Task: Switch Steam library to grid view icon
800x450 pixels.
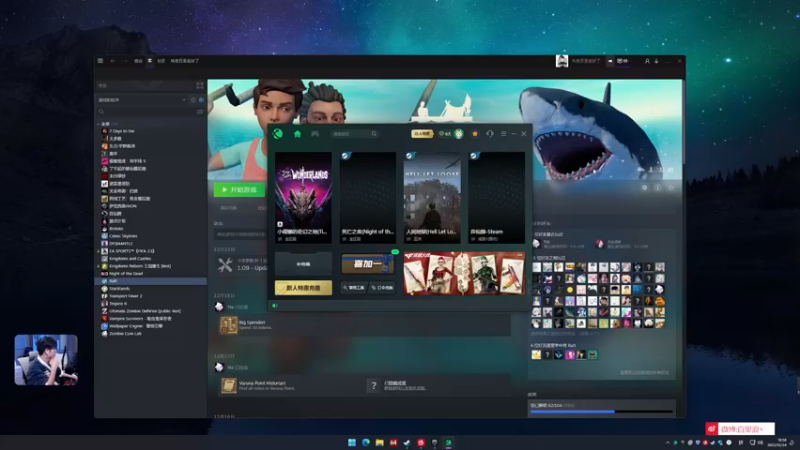Action: point(199,85)
